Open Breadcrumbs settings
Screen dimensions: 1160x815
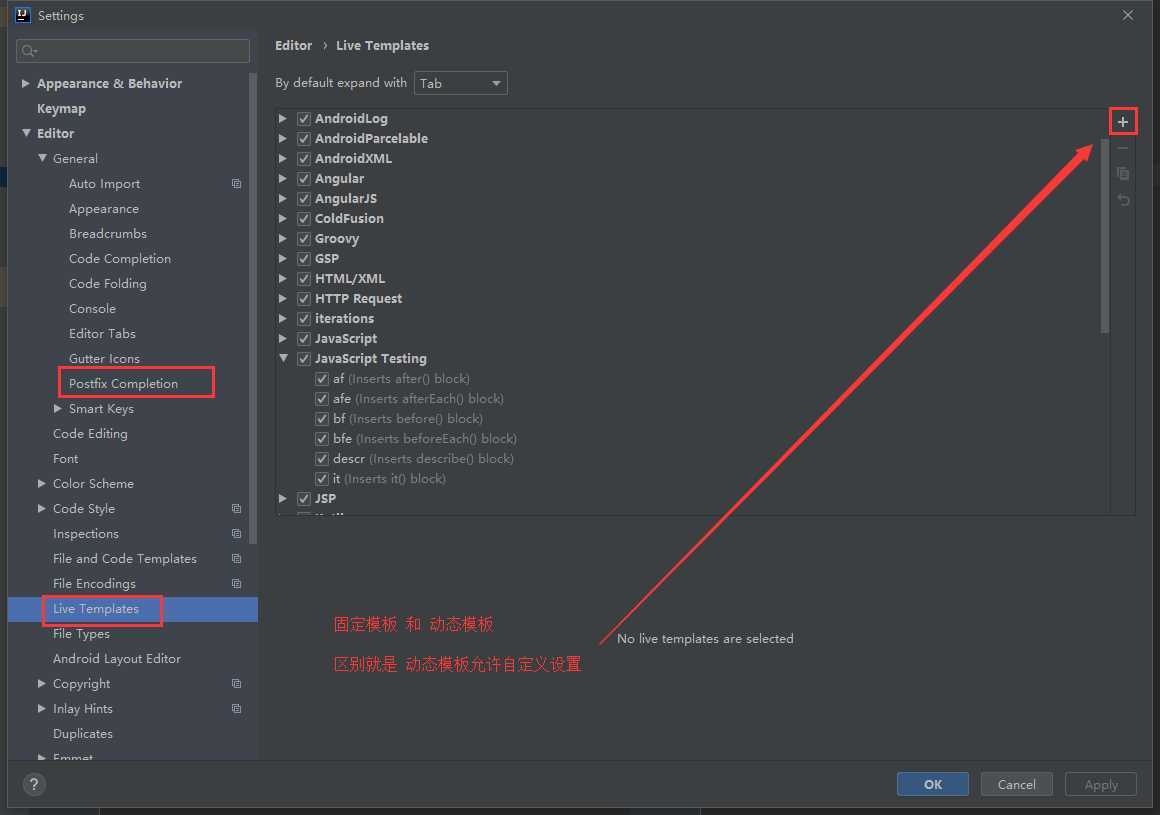click(x=108, y=234)
